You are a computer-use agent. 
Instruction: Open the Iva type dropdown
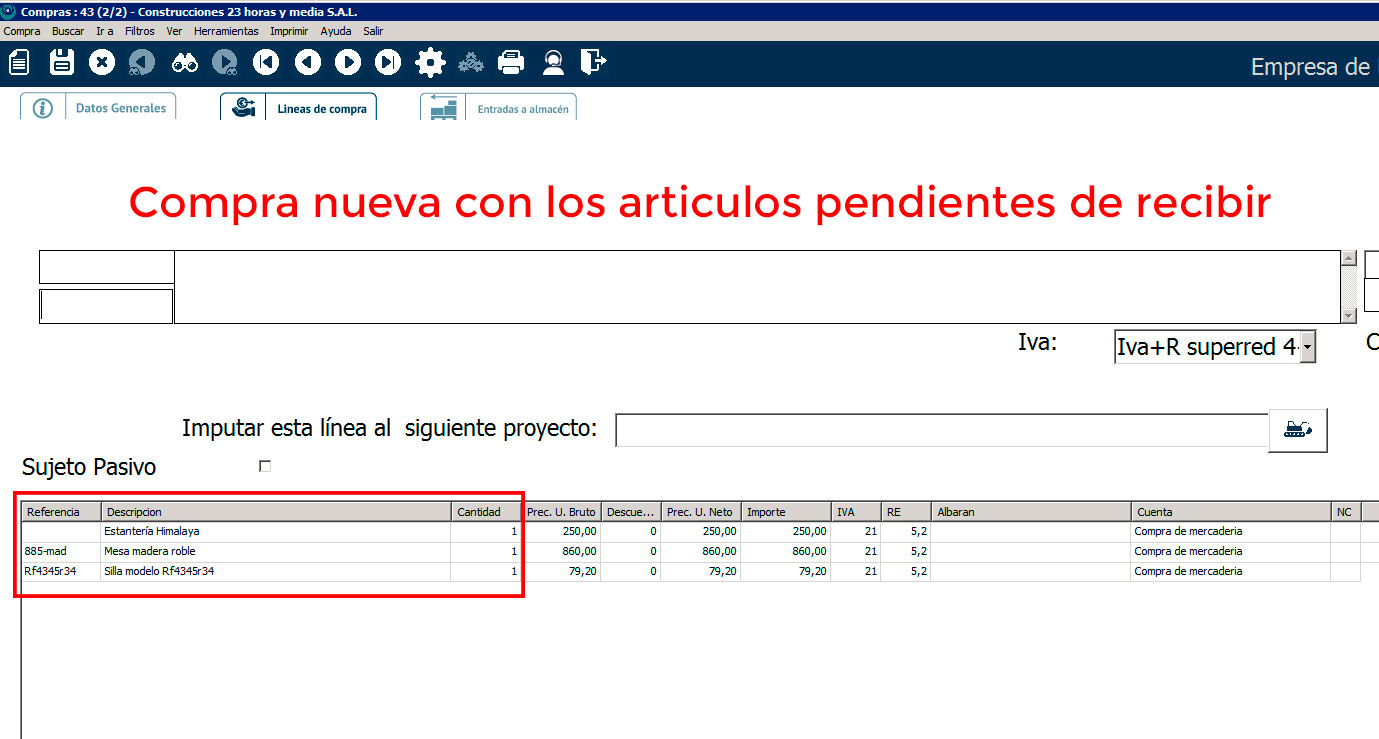tap(1307, 348)
